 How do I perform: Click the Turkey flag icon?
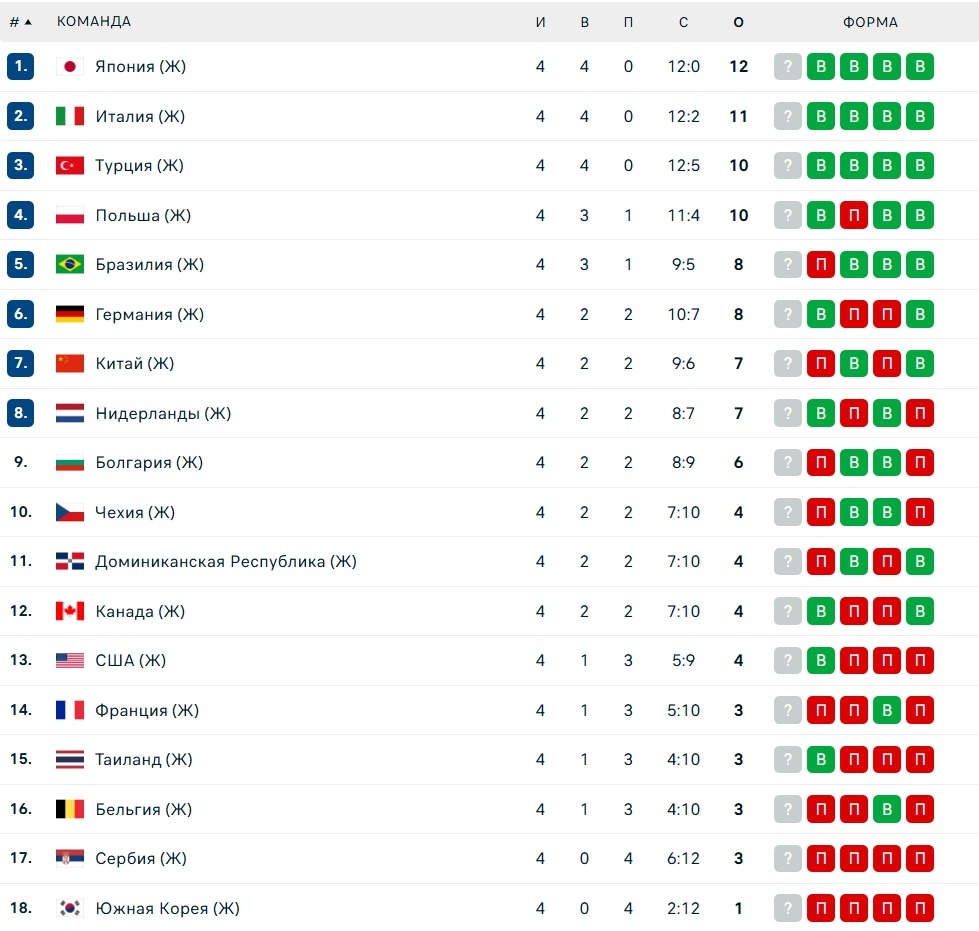(x=69, y=165)
